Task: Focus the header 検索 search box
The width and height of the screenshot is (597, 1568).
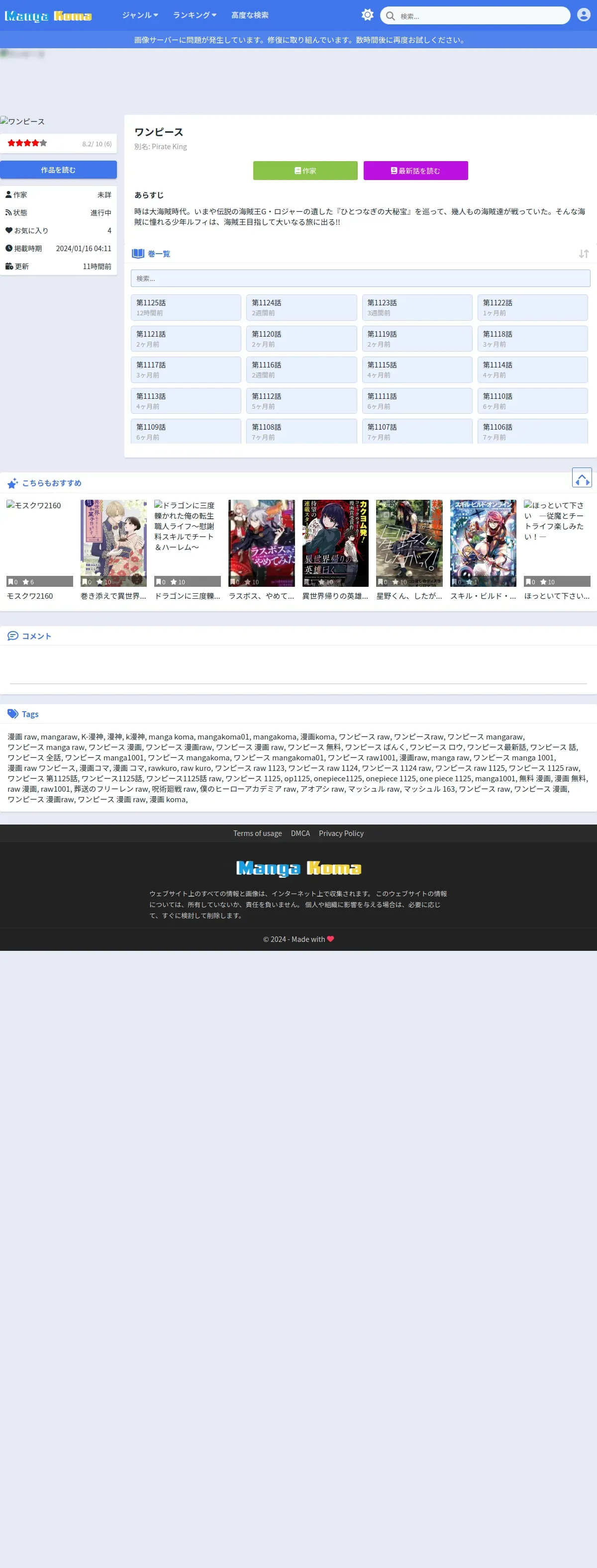Action: click(x=475, y=16)
